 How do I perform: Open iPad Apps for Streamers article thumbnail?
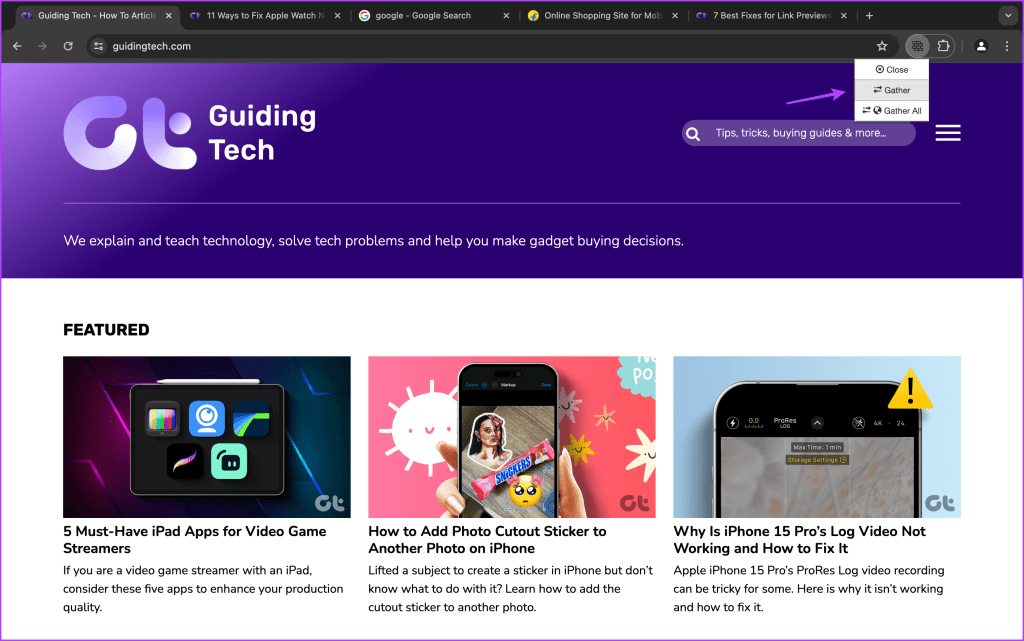pyautogui.click(x=206, y=437)
